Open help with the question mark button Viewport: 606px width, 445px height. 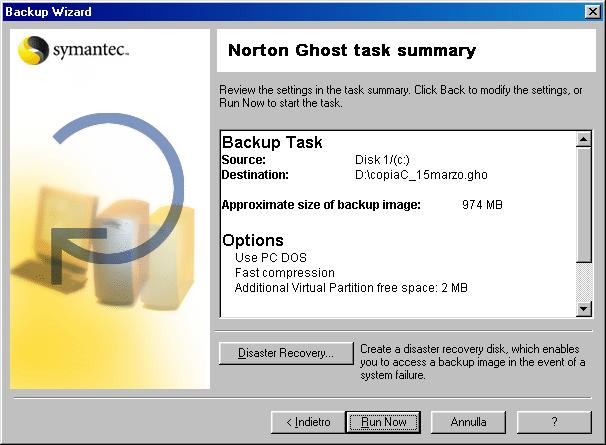coord(554,422)
